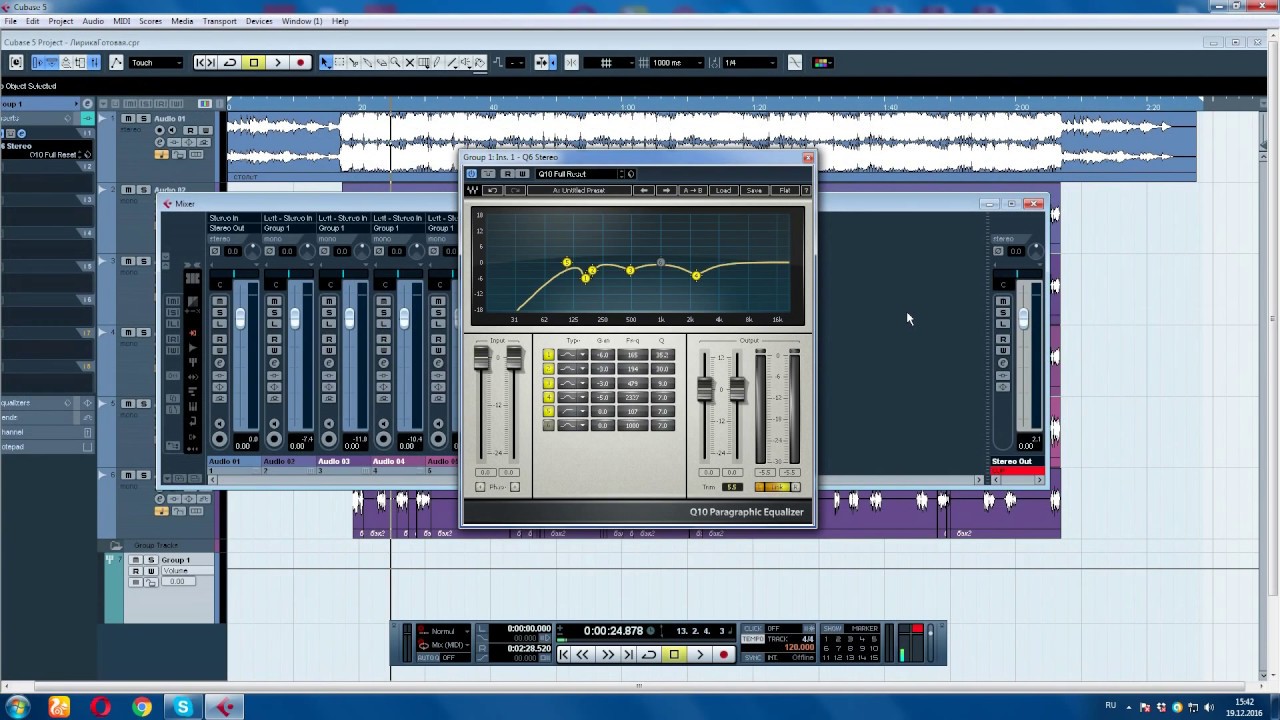Click Play in the top toolbar

tap(277, 62)
